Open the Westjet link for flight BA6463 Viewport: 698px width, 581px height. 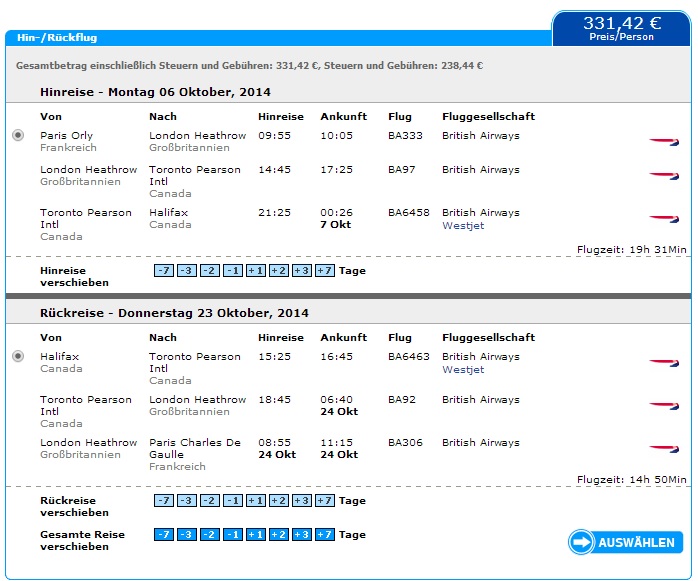coord(463,370)
